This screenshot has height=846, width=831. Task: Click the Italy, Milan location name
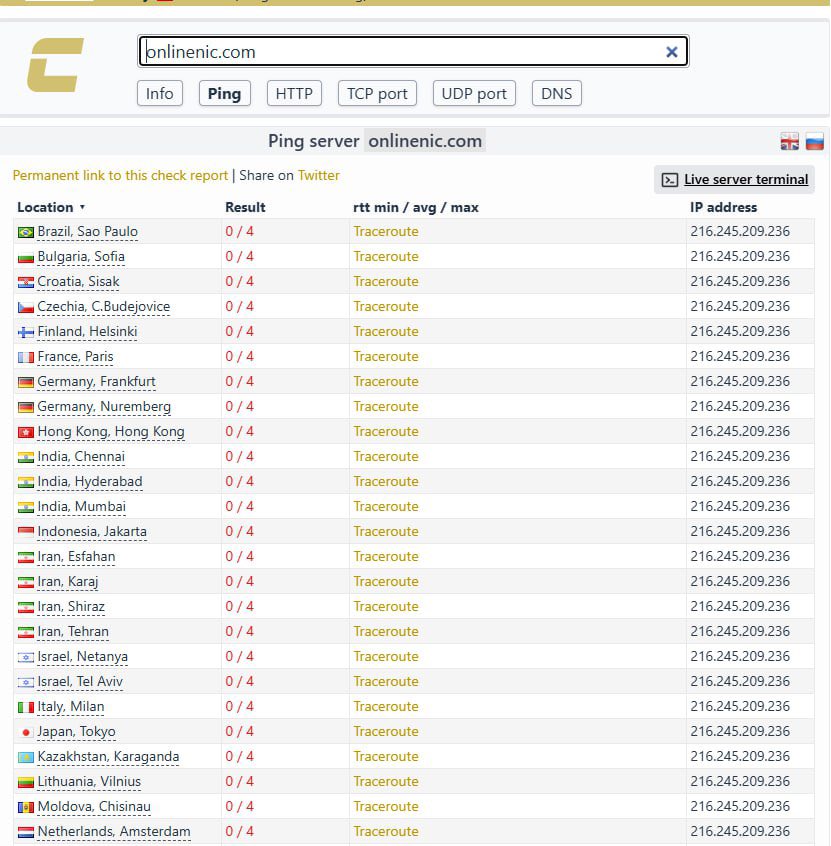(71, 707)
